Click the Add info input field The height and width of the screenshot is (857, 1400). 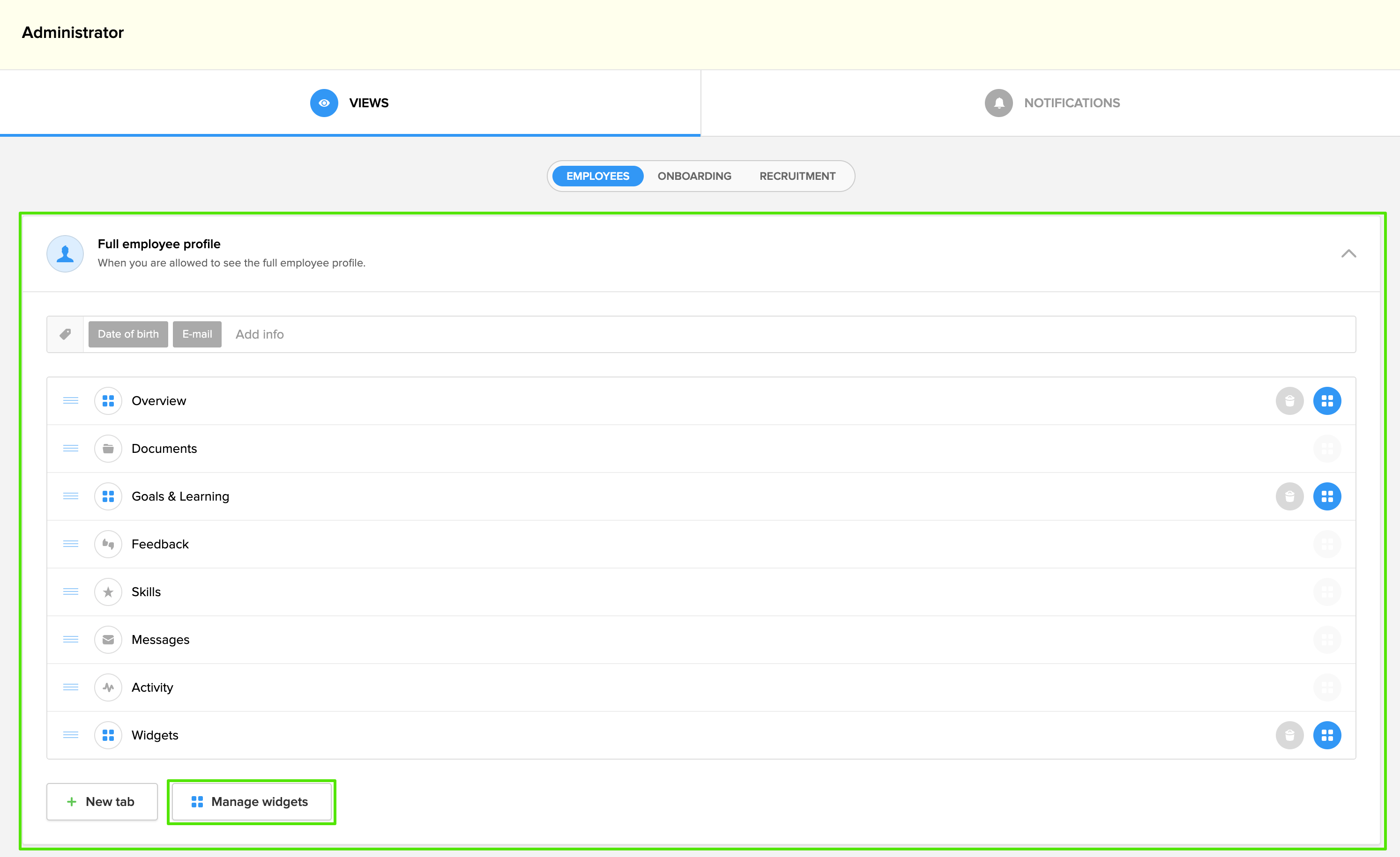[x=260, y=334]
